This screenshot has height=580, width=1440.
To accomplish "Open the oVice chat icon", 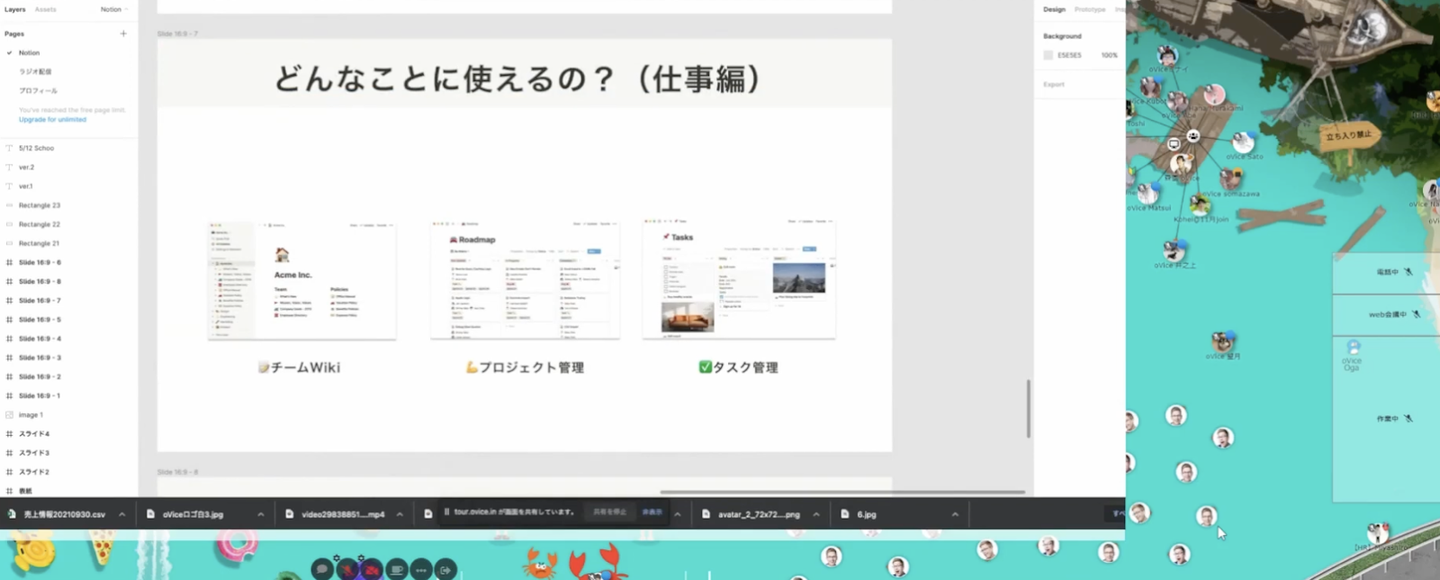I will click(x=322, y=569).
